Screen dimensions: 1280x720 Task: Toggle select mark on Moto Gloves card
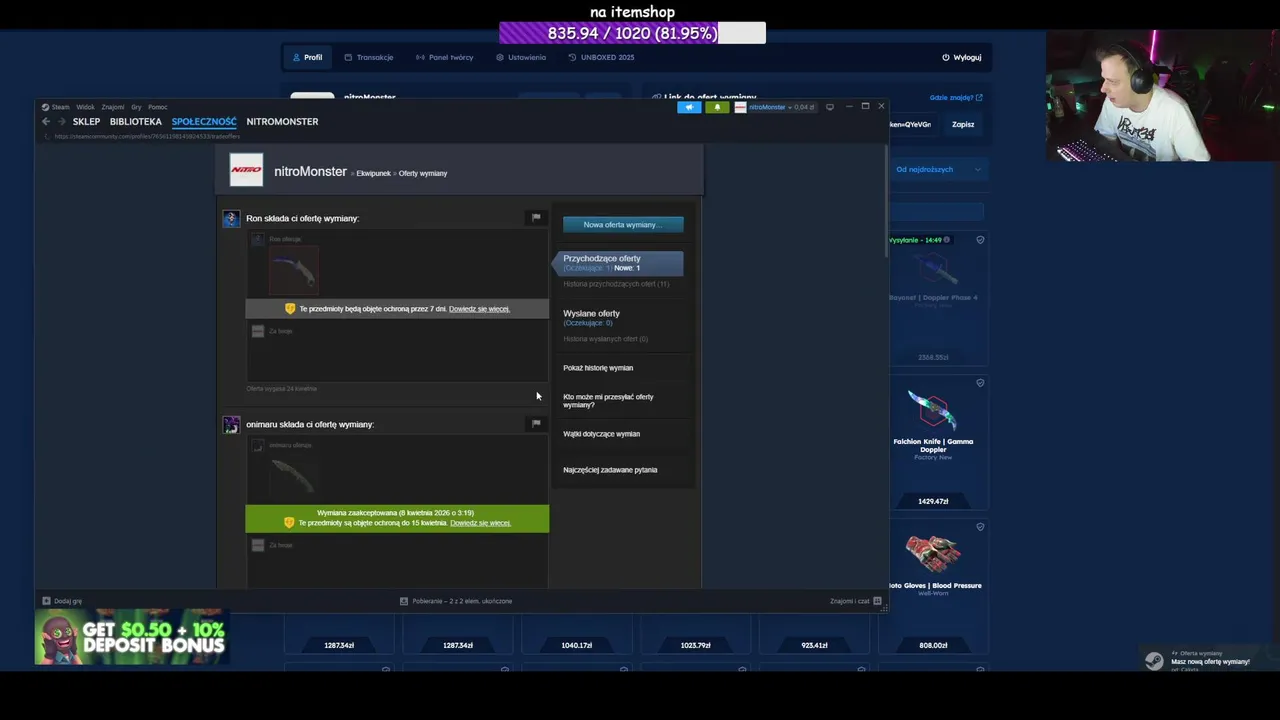point(980,527)
